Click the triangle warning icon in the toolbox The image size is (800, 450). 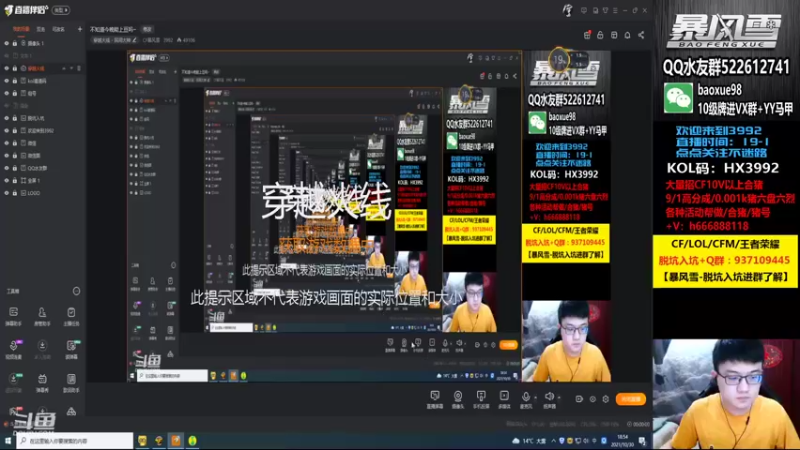(71, 411)
